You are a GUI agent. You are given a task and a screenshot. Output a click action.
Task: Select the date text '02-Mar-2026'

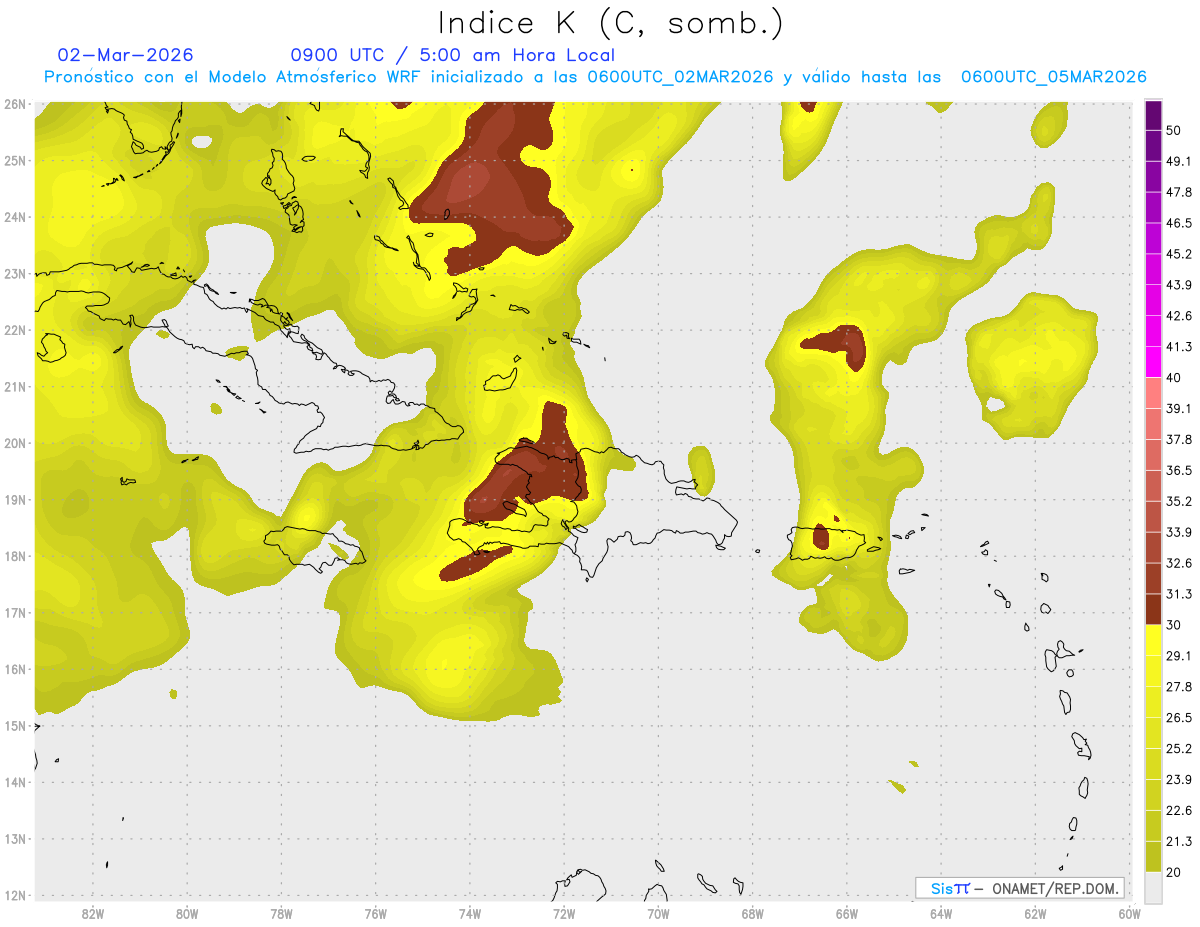pyautogui.click(x=126, y=55)
